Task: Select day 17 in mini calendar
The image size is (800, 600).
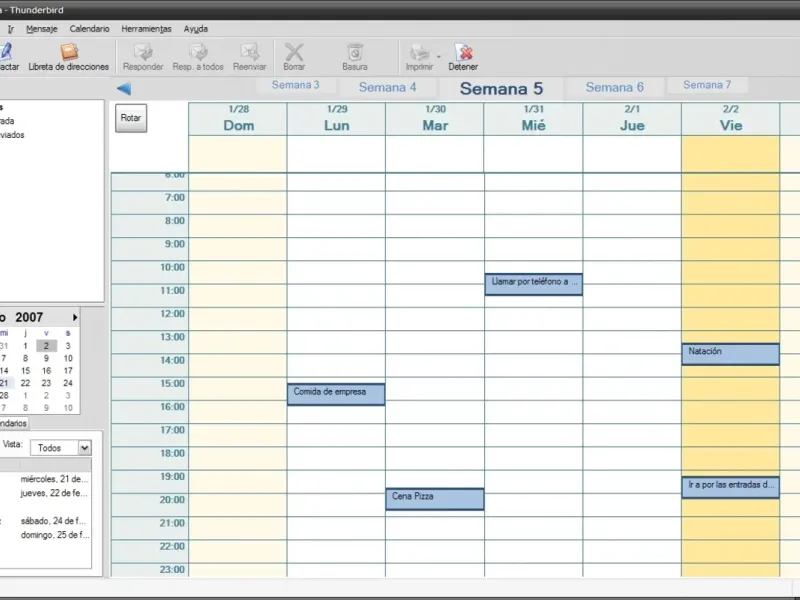Action: 68,371
